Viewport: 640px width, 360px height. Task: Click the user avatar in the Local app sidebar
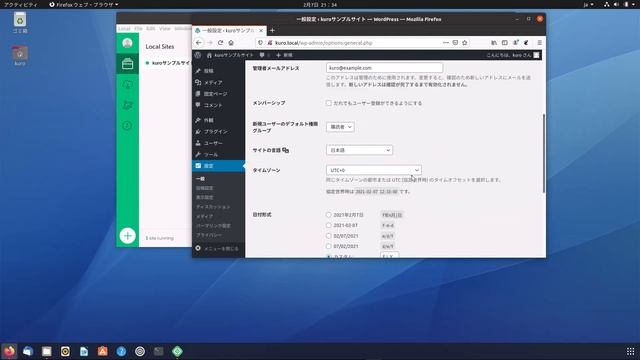[x=127, y=43]
